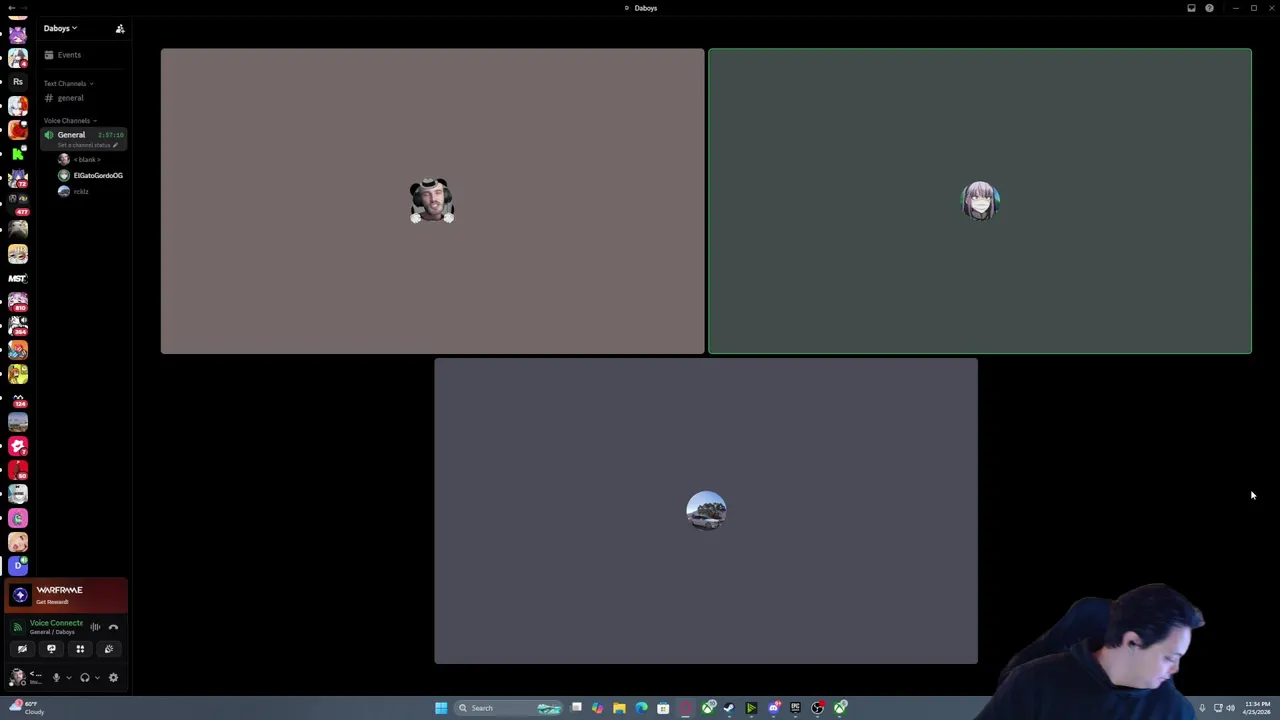This screenshot has width=1280, height=720.
Task: Collapse the Voice Channels category
Action: click(x=69, y=120)
